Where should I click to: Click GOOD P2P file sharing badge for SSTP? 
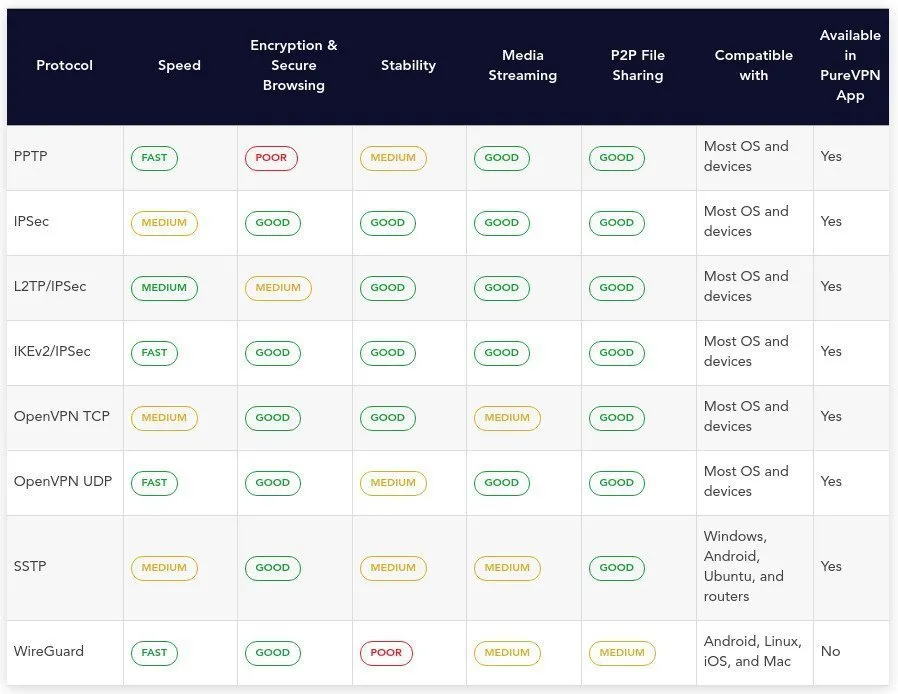click(x=616, y=568)
